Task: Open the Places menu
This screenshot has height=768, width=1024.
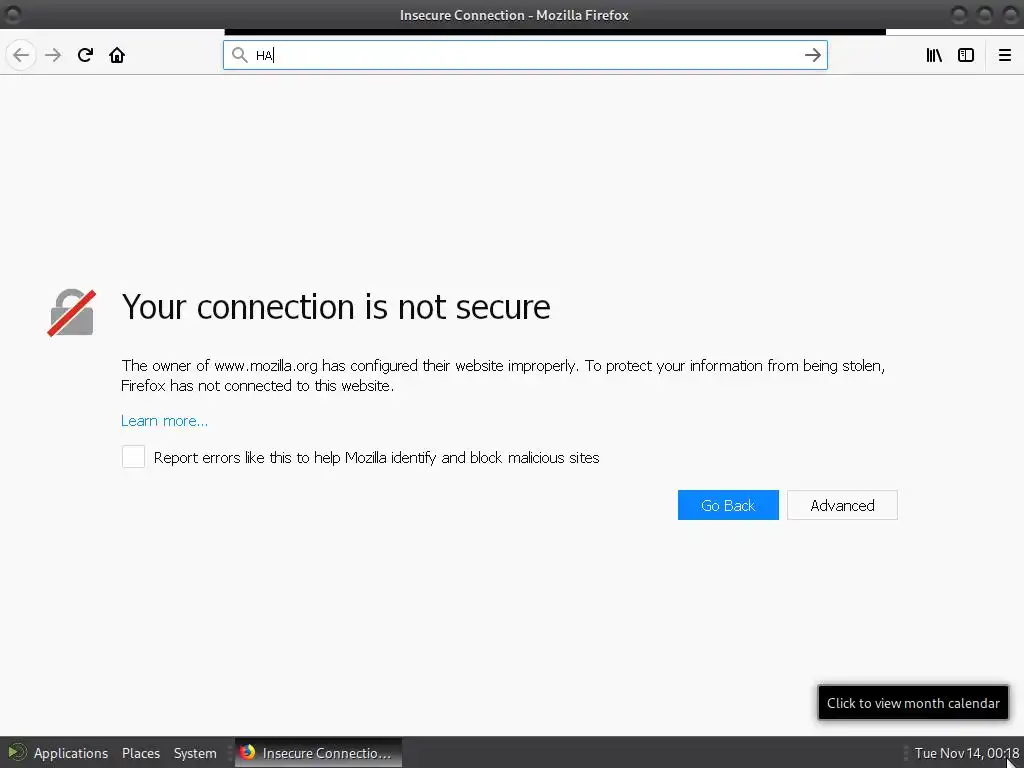Action: [x=140, y=753]
